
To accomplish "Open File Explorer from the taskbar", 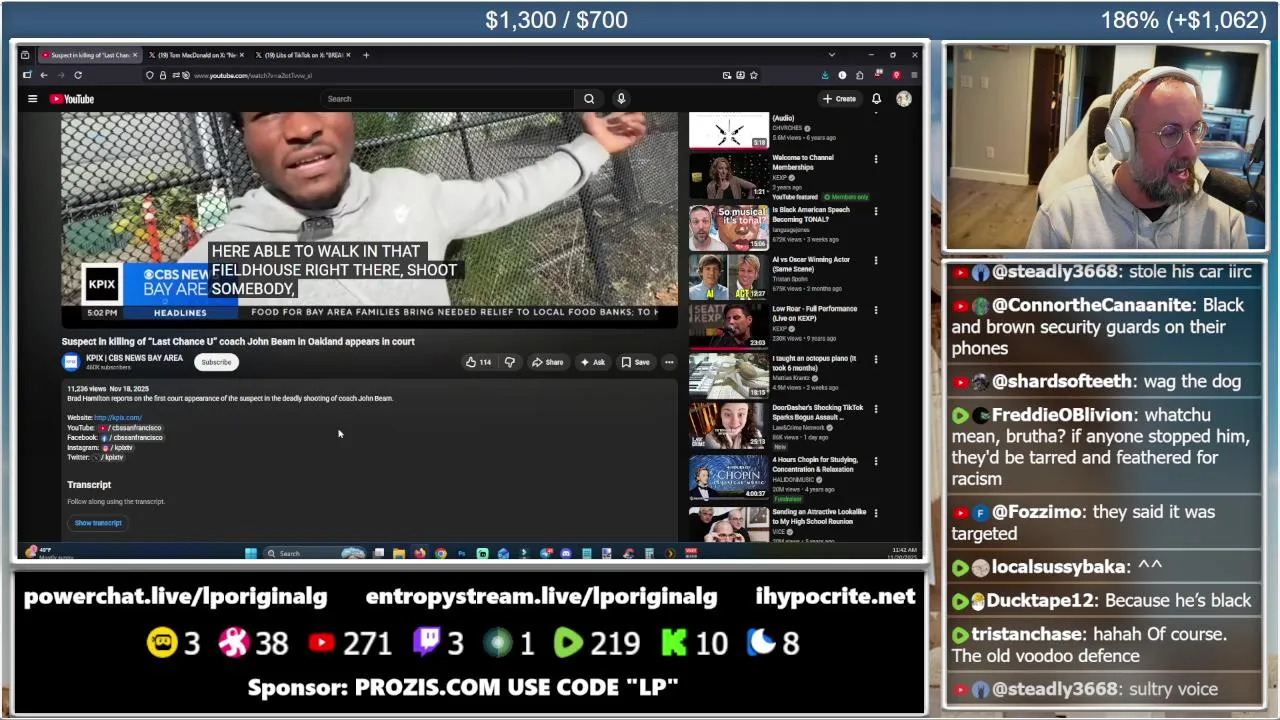I will click(399, 553).
